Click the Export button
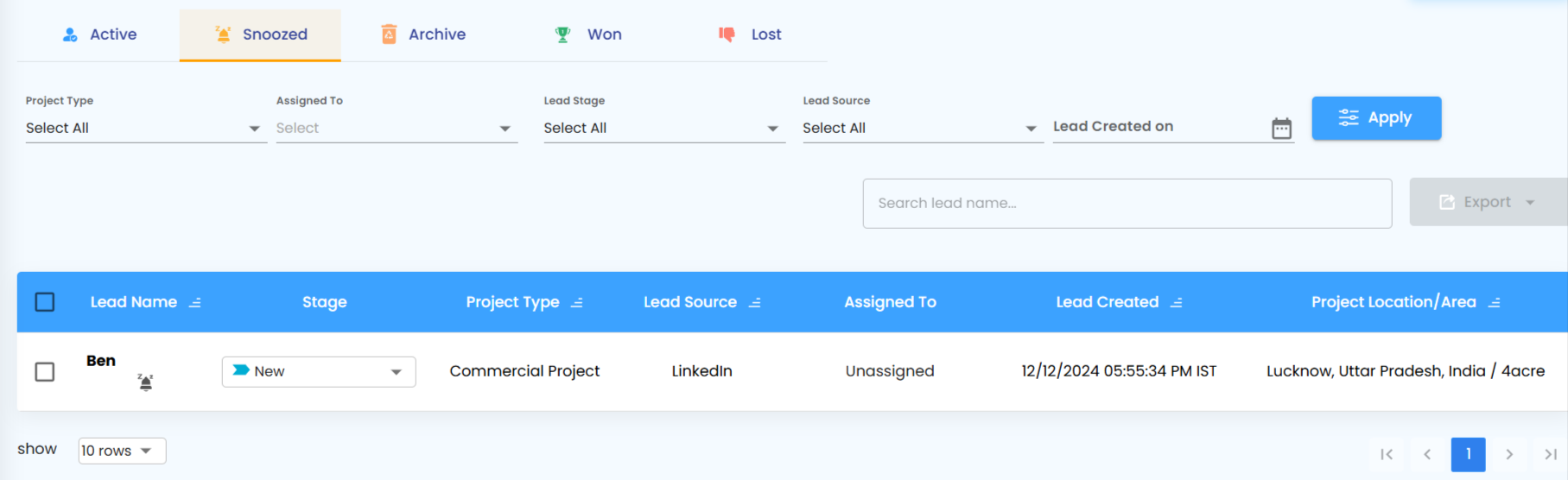1568x480 pixels. (x=1487, y=202)
